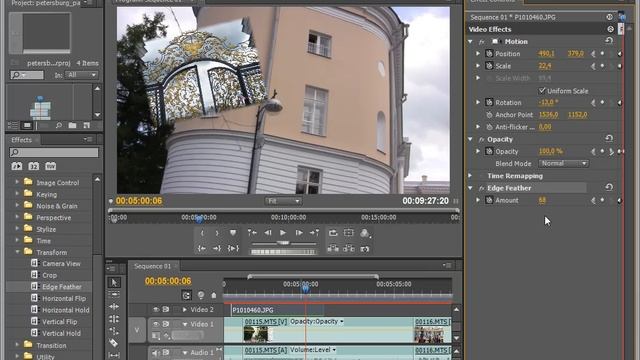Click the Extract button
Viewport: 640px width, 360px height.
pos(349,249)
